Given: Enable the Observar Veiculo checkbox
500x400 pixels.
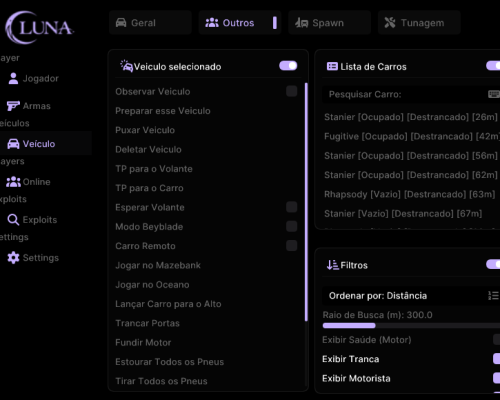Looking at the screenshot, I should [x=292, y=91].
